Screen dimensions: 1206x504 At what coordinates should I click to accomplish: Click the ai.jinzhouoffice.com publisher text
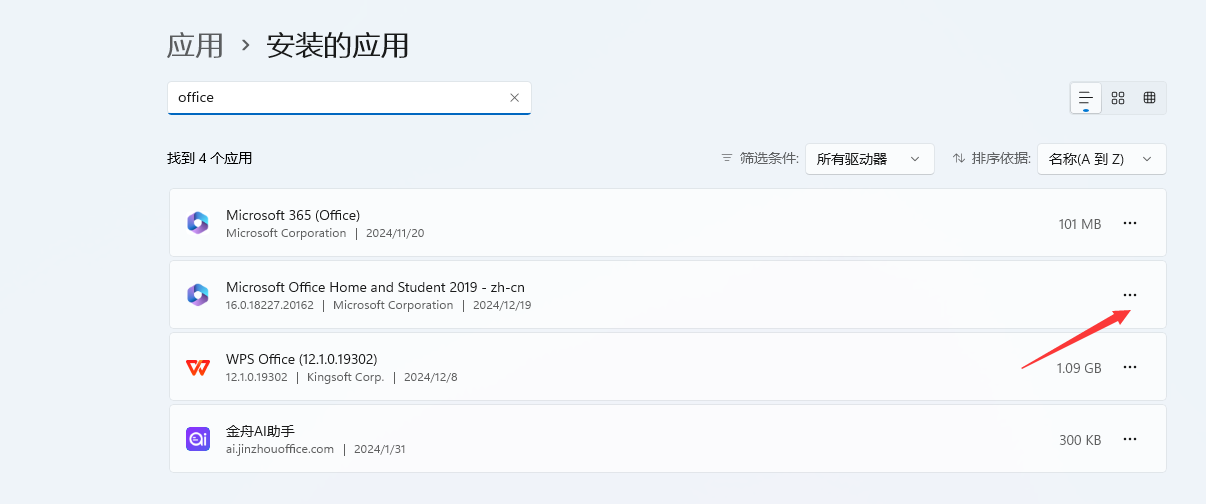click(x=280, y=449)
